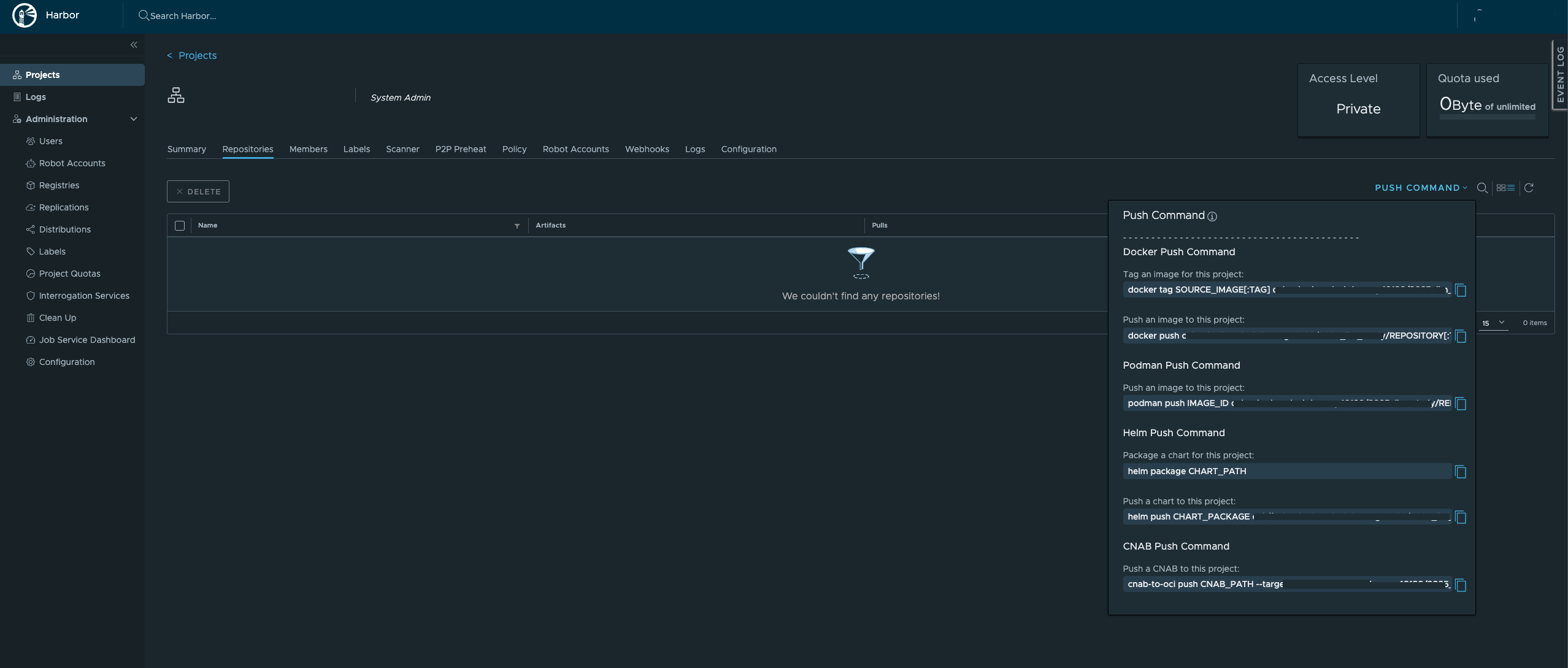
Task: Copy the helm push command
Action: point(1461,517)
